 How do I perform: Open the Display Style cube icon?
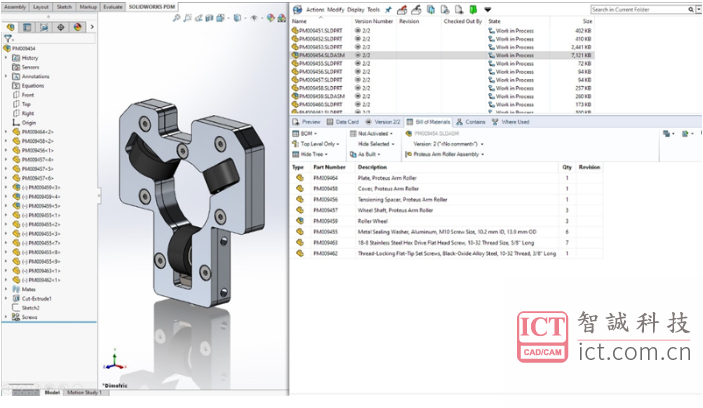237,18
